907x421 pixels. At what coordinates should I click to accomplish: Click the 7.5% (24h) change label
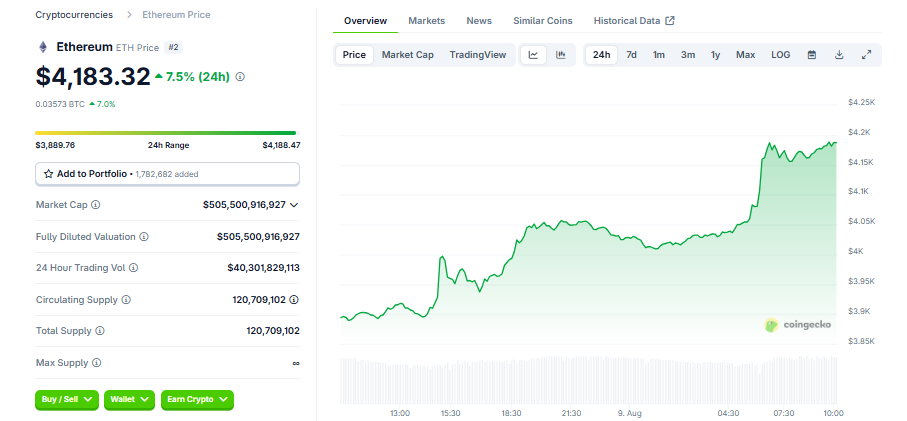point(198,76)
